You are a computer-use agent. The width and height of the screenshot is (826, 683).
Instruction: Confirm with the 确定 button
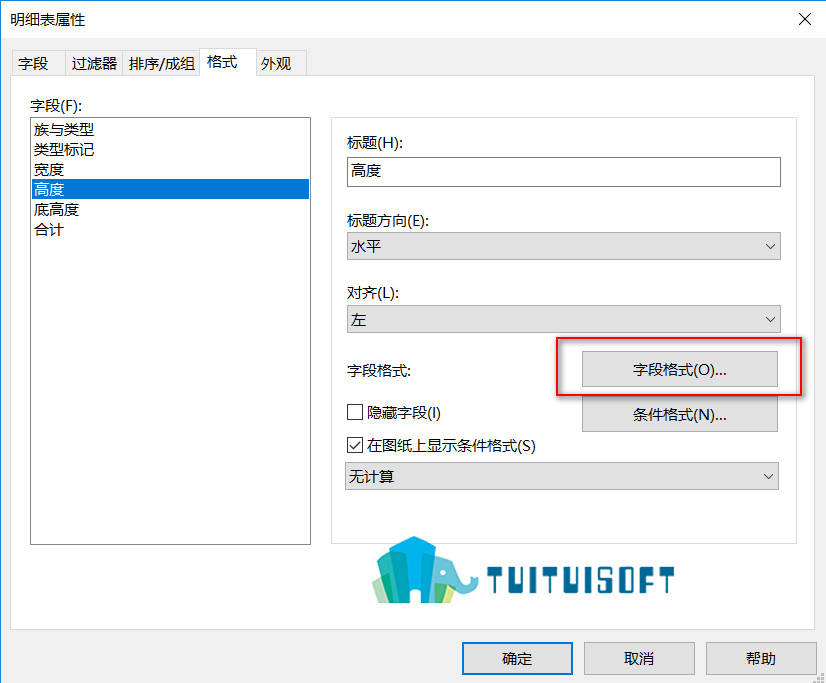tap(517, 658)
